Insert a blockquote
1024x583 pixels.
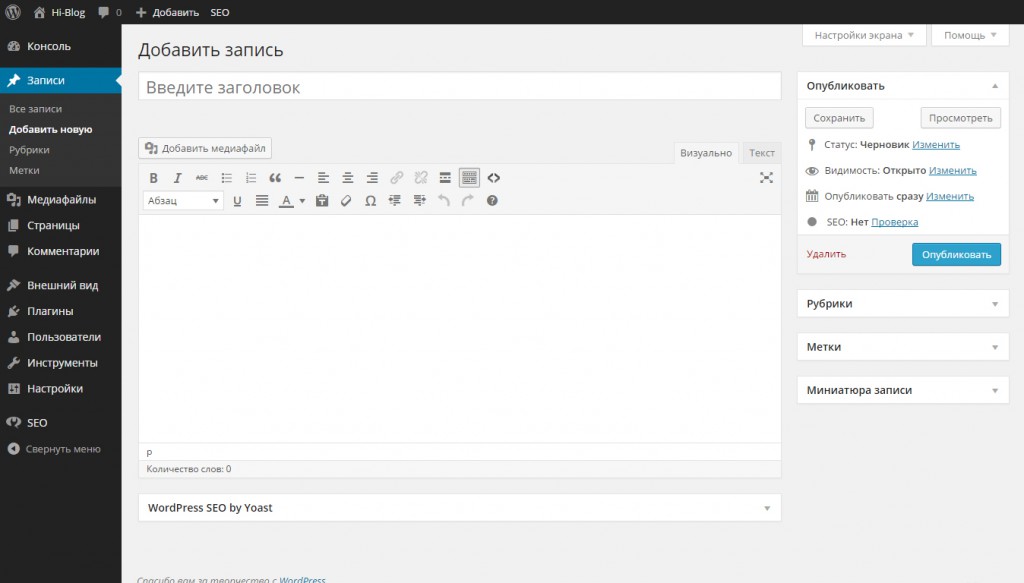coord(275,178)
